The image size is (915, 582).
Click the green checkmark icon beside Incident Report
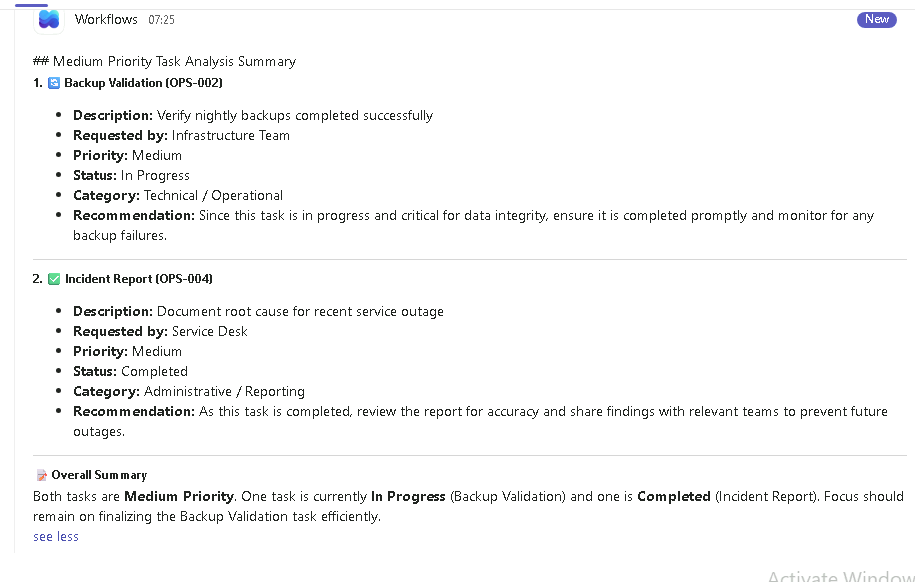pyautogui.click(x=54, y=279)
